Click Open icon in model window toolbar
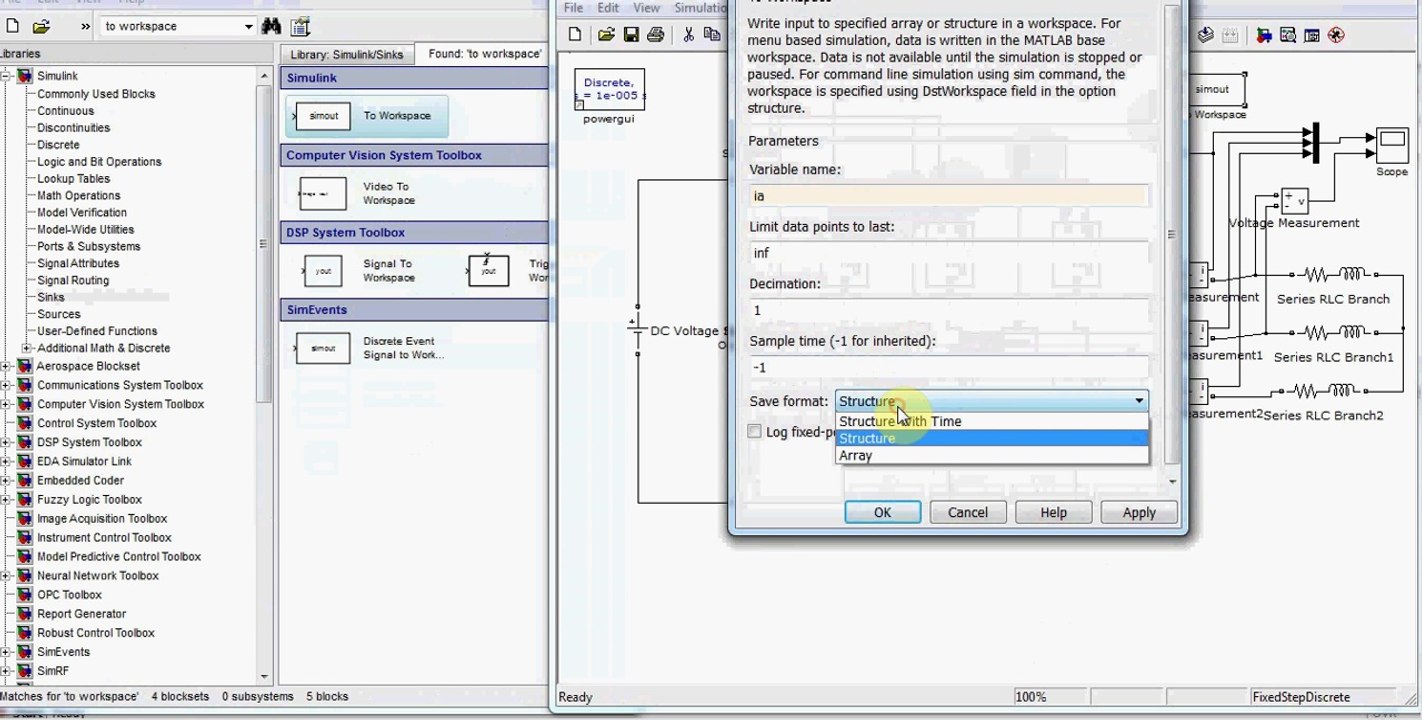Viewport: 1422px width, 720px height. point(606,35)
